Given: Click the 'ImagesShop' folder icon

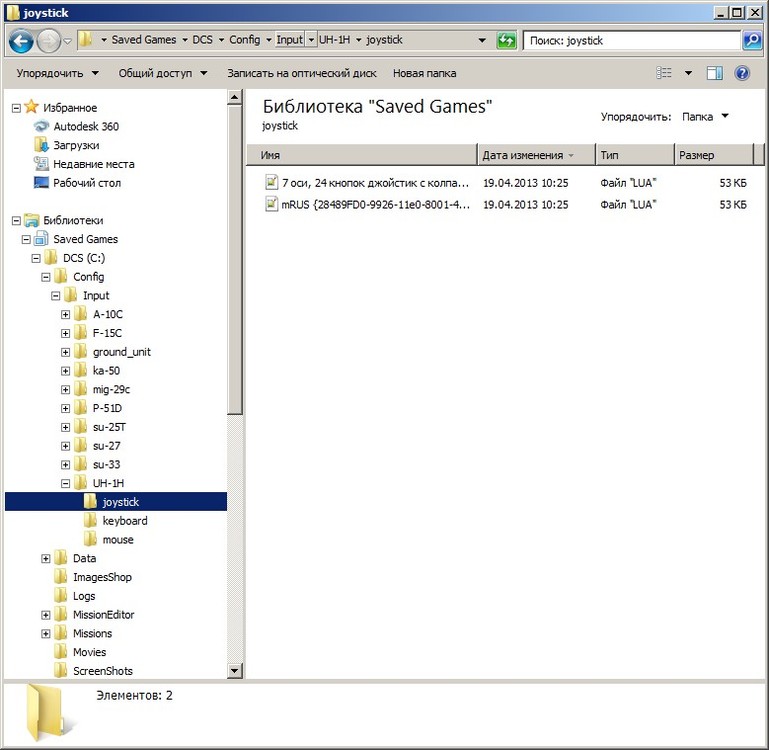Looking at the screenshot, I should 61,577.
